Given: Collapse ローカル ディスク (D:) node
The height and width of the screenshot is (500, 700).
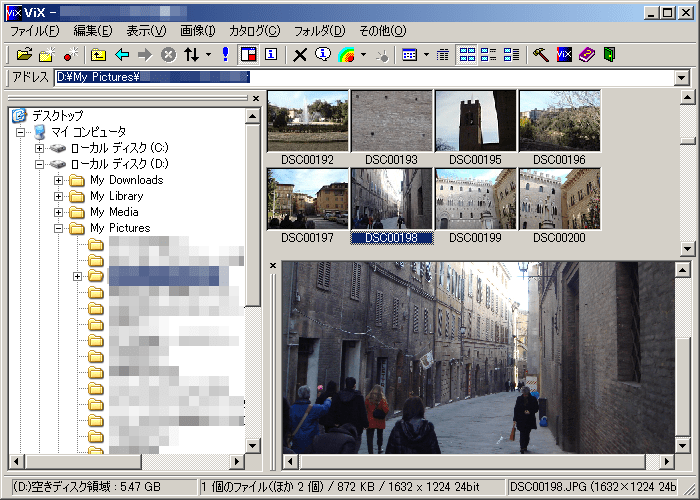Looking at the screenshot, I should 39,164.
